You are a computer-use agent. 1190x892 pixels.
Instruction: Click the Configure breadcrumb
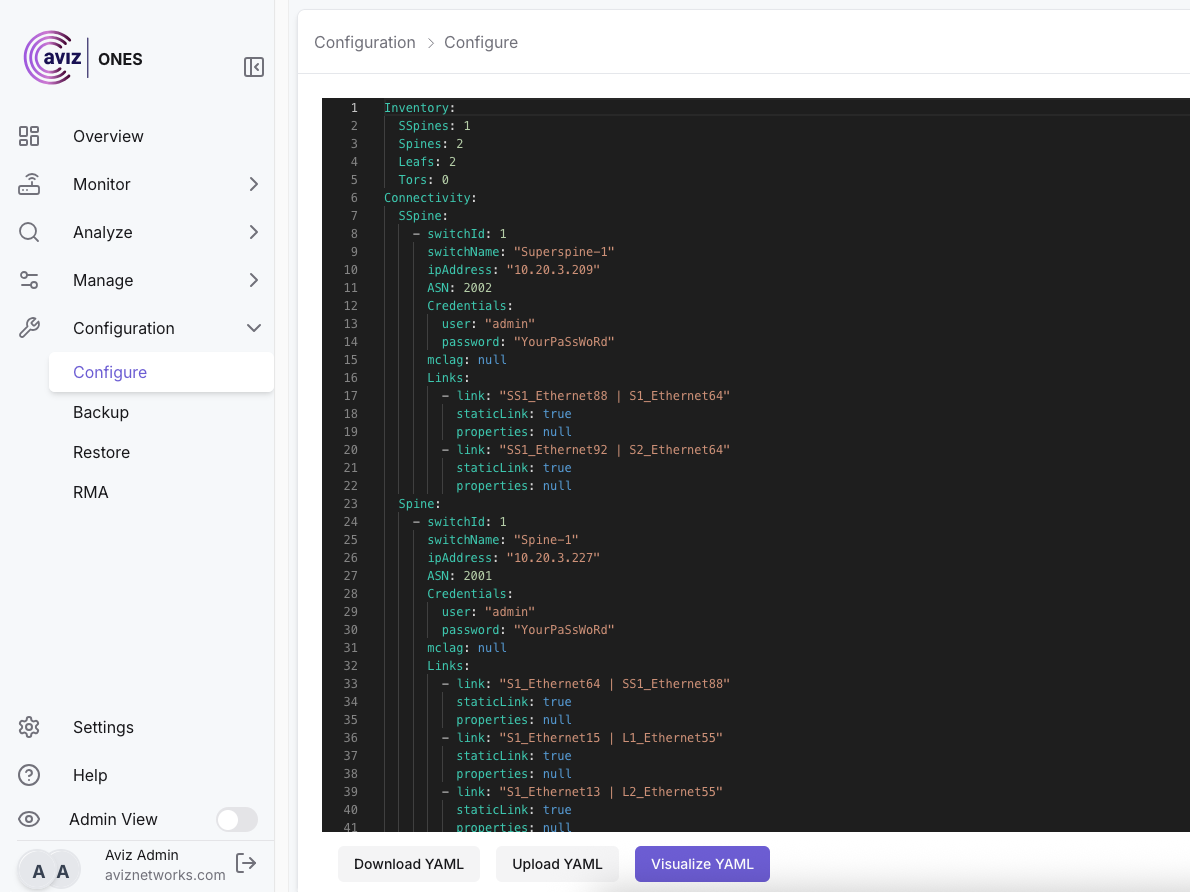tap(481, 43)
